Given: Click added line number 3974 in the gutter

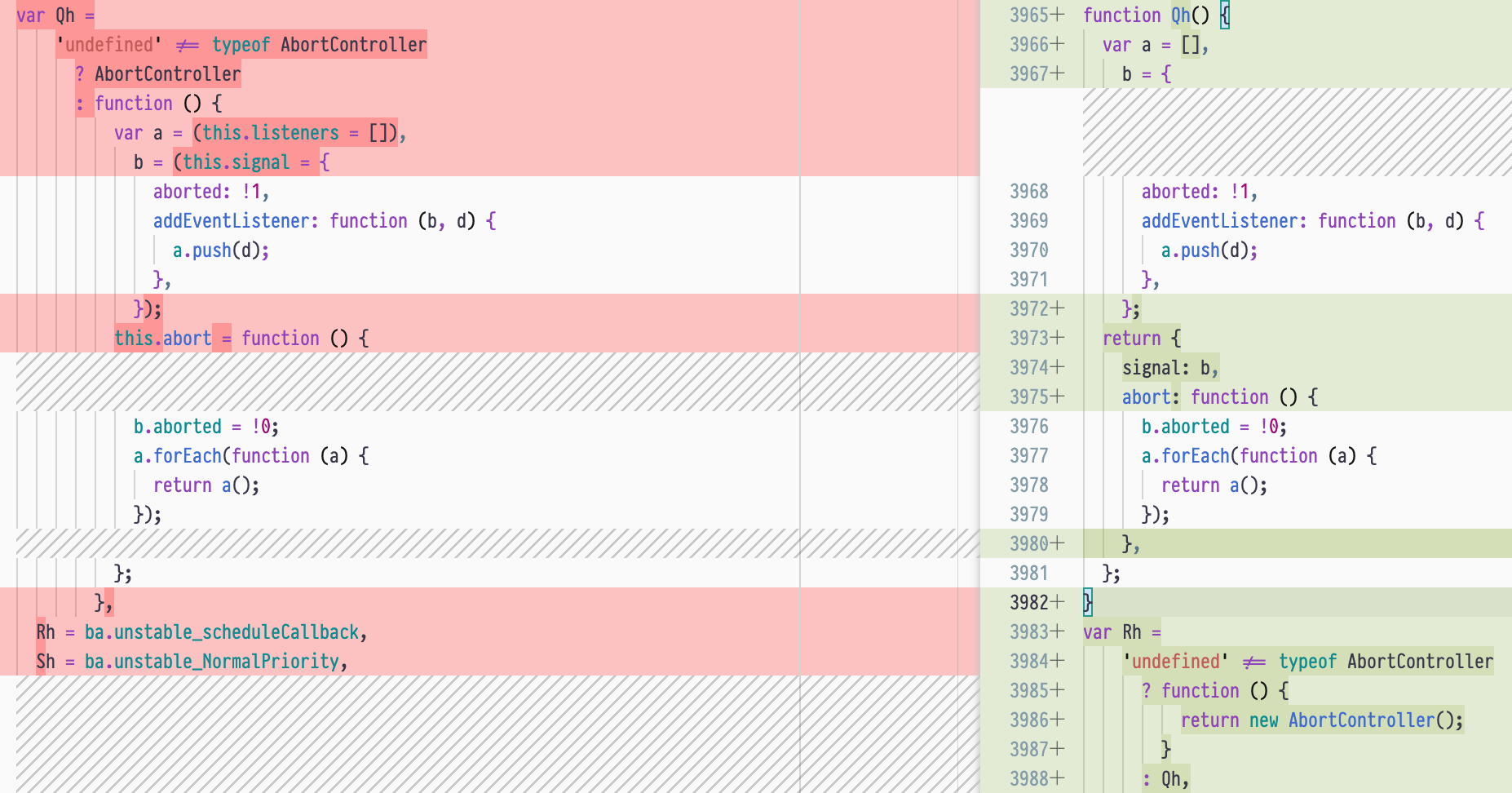Looking at the screenshot, I should 1029,368.
